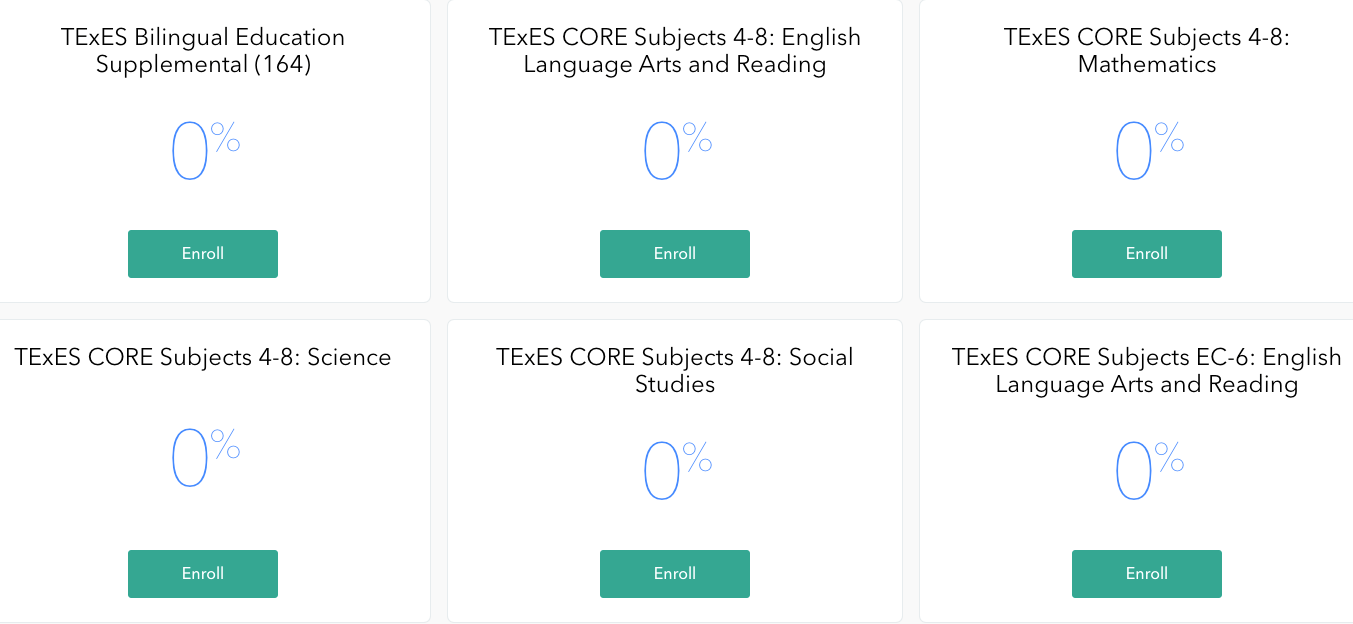1353x624 pixels.
Task: Enroll in CORE Subjects 4-8: Mathematics
Action: [x=1146, y=254]
